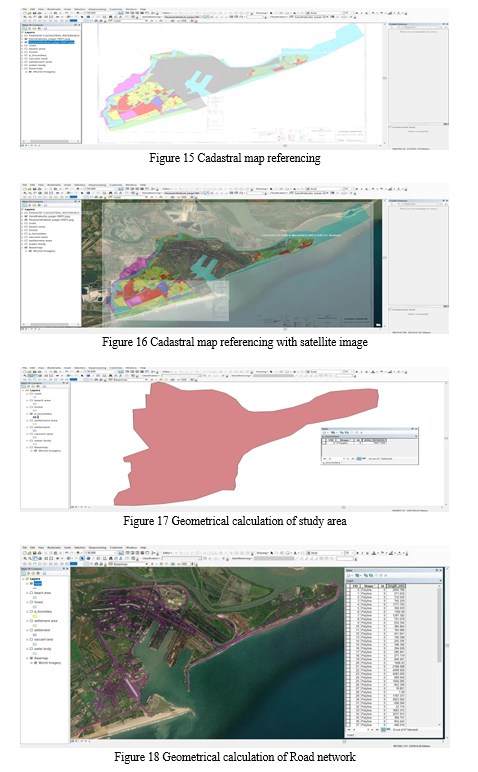Click the scroll-down arrow of Figure 18 table
This screenshot has width=478, height=772.
pyautogui.click(x=439, y=725)
